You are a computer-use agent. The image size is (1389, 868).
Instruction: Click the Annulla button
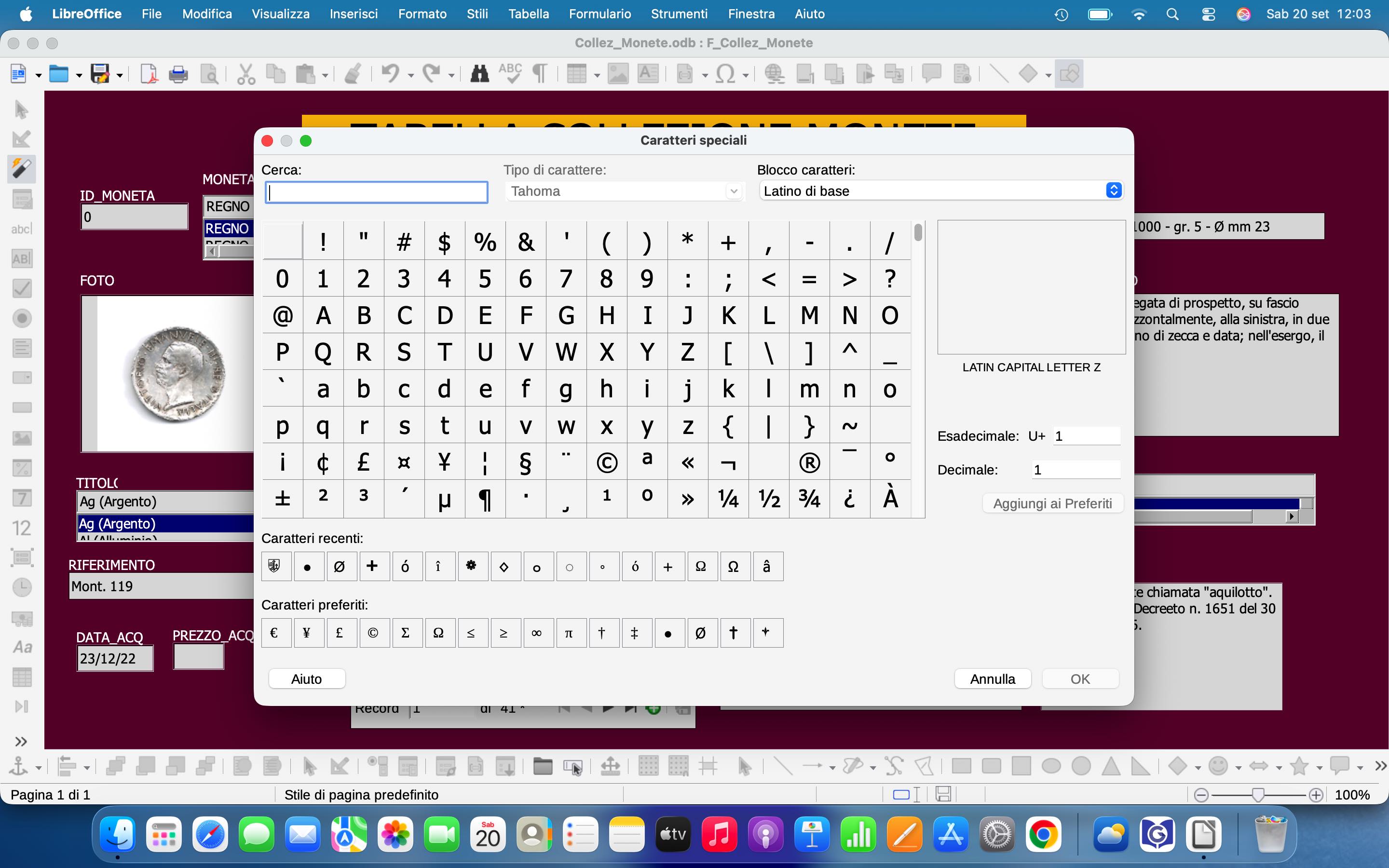point(993,678)
